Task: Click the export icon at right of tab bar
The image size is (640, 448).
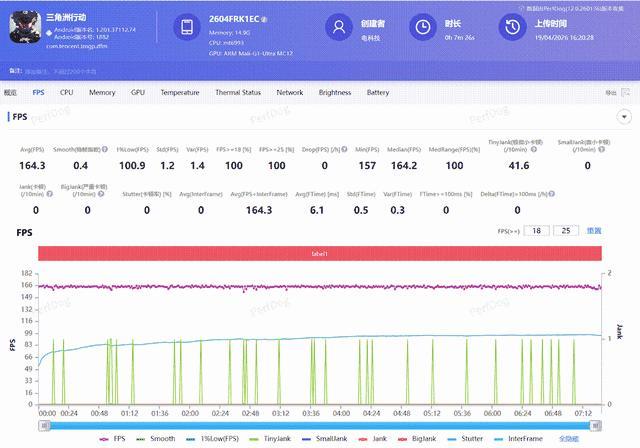Action: [625, 93]
